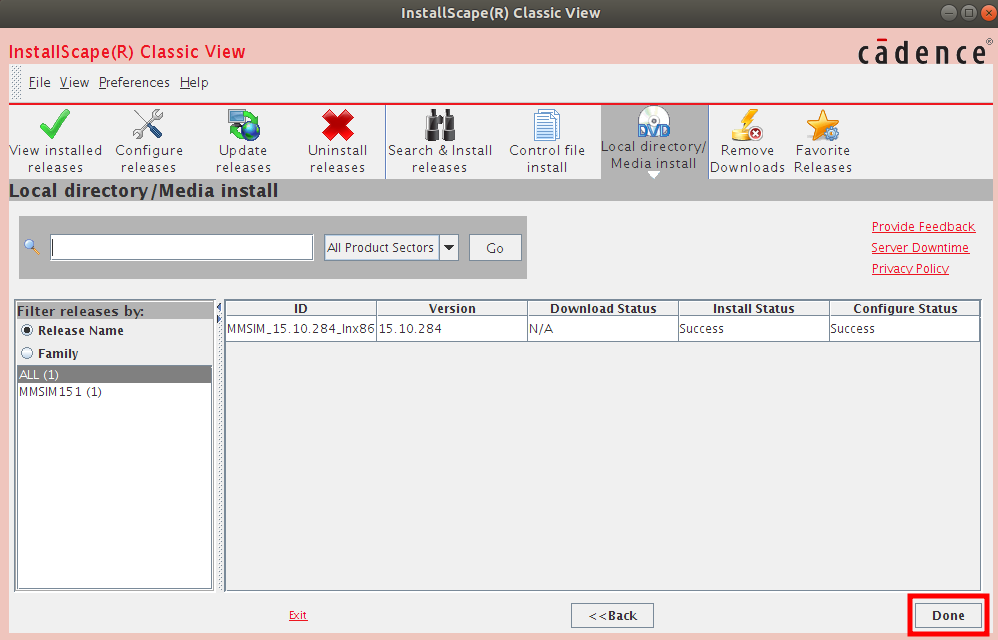This screenshot has width=998, height=640.
Task: Open the View menu
Action: 74,83
